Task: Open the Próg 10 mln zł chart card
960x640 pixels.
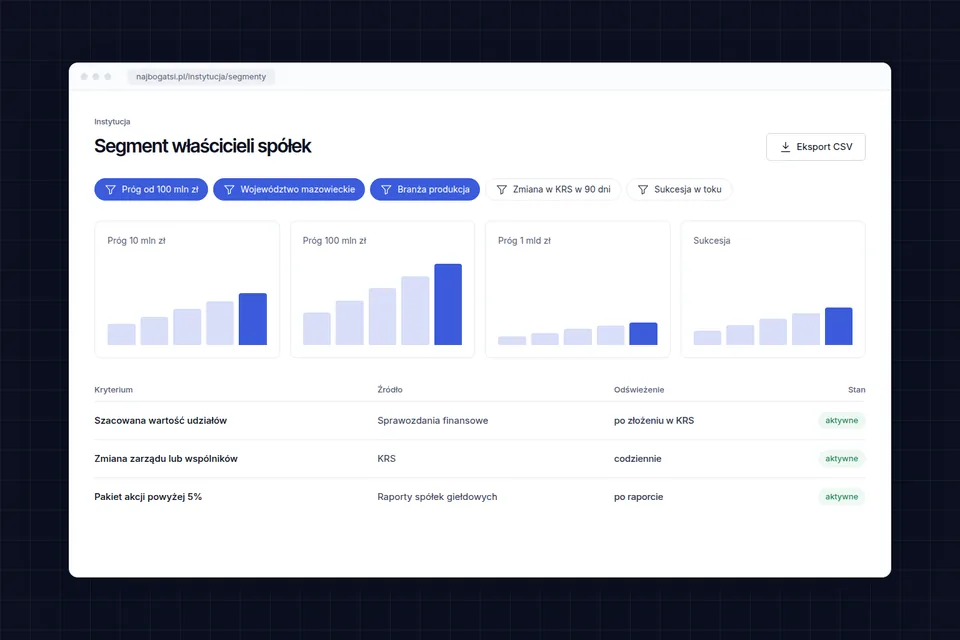Action: point(187,289)
